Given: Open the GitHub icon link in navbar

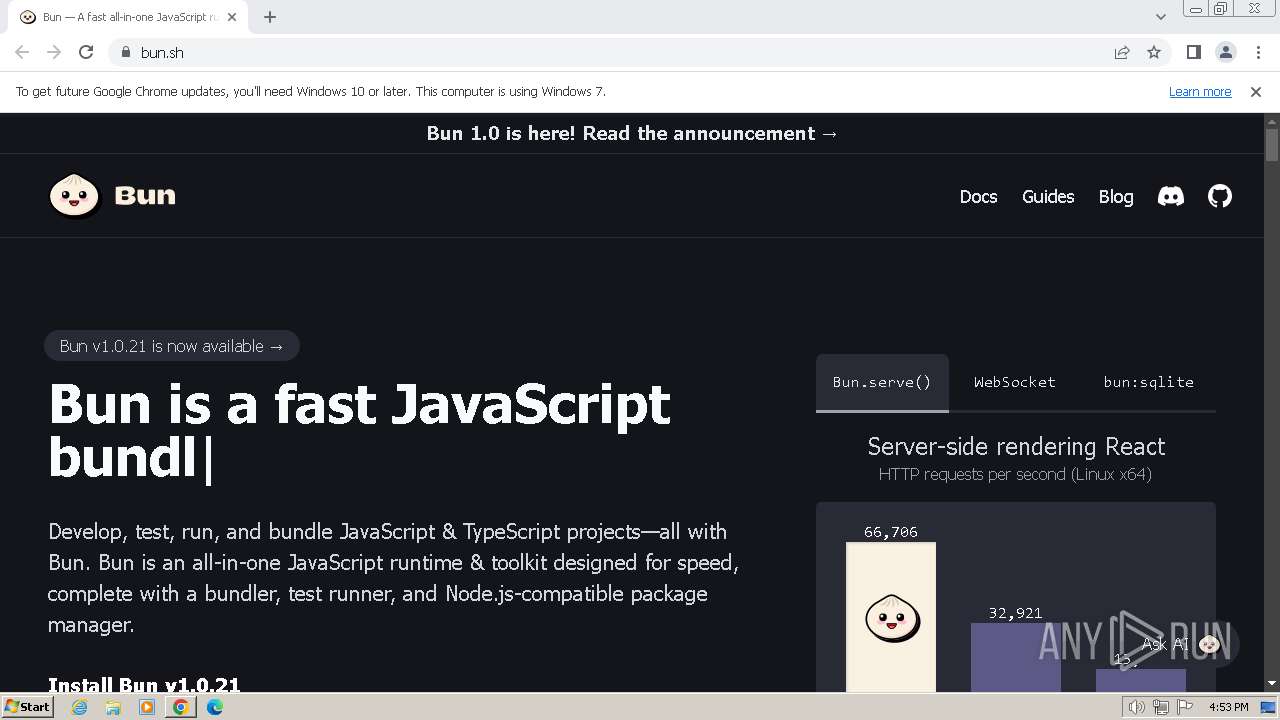Looking at the screenshot, I should pos(1219,196).
